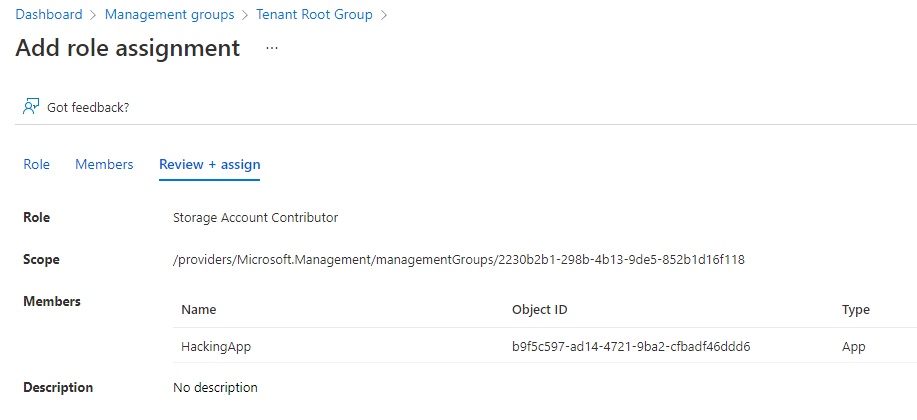Click the Add role assignment page title

coord(127,48)
